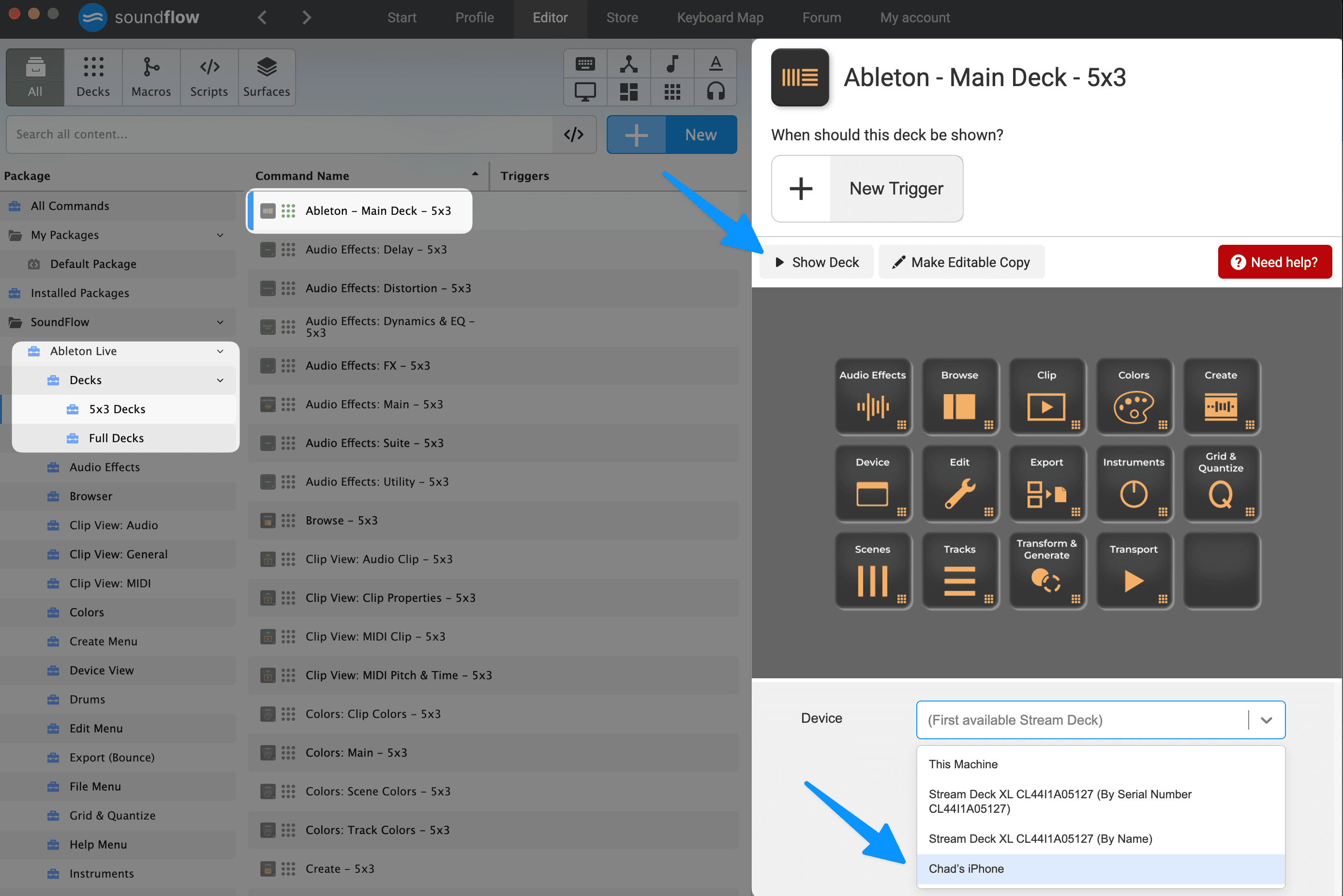Click the Show Deck button
The height and width of the screenshot is (896, 1343).
[x=817, y=262]
